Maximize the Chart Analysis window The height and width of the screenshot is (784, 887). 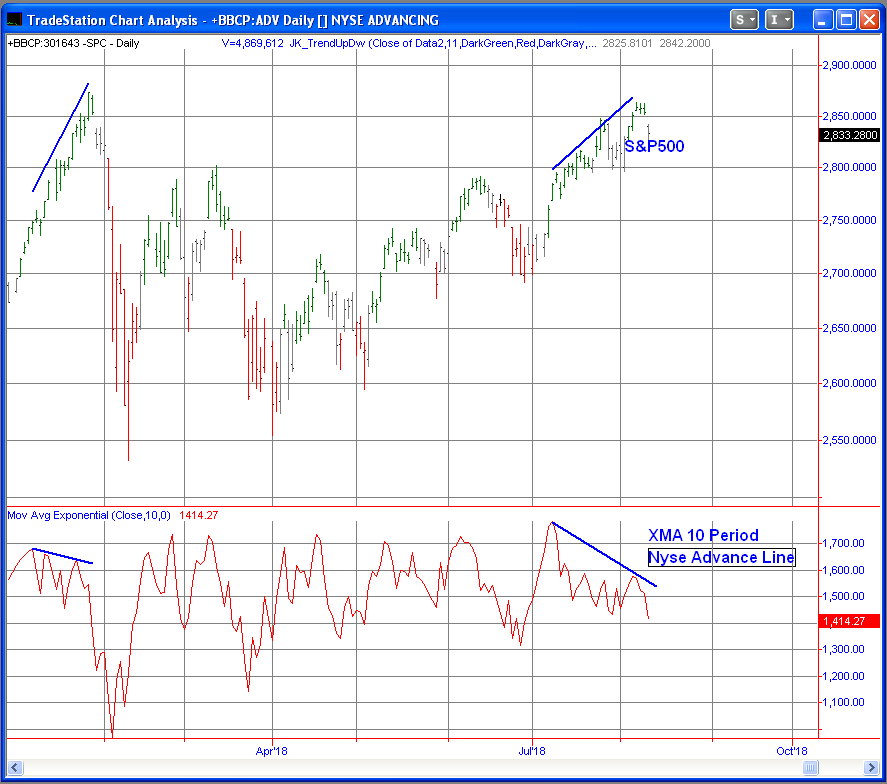pyautogui.click(x=846, y=20)
